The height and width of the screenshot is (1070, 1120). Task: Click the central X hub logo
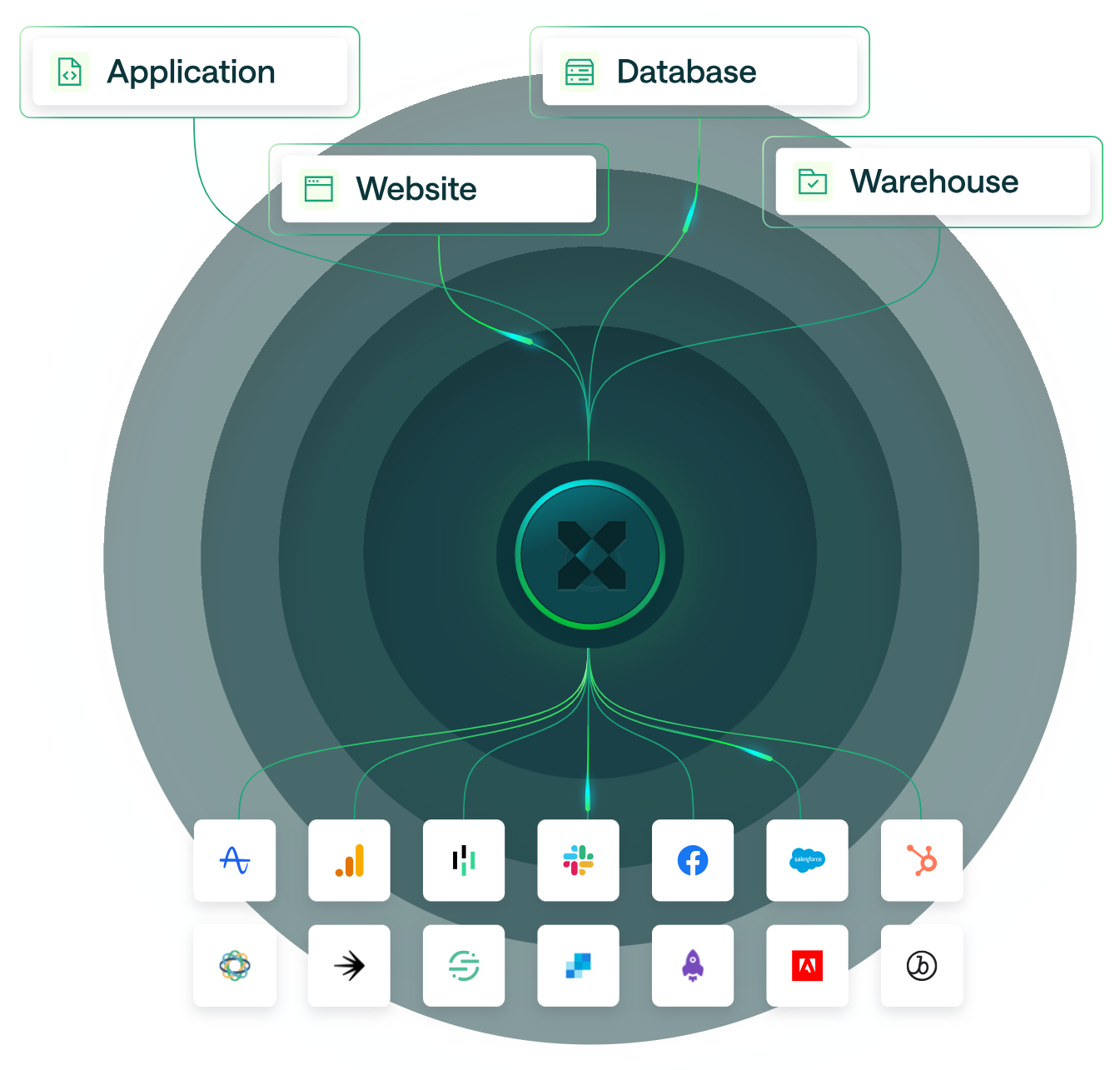590,555
